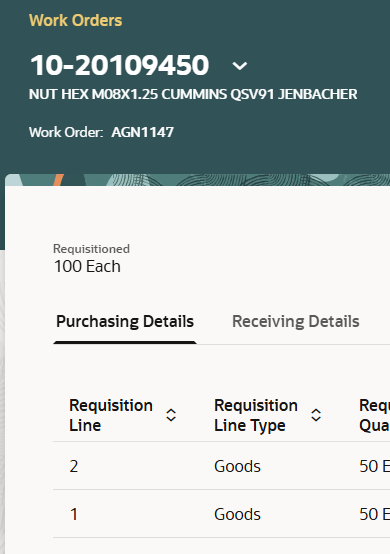Click the partially visible Requisition Quantity header
The height and width of the screenshot is (554, 390).
point(374,415)
